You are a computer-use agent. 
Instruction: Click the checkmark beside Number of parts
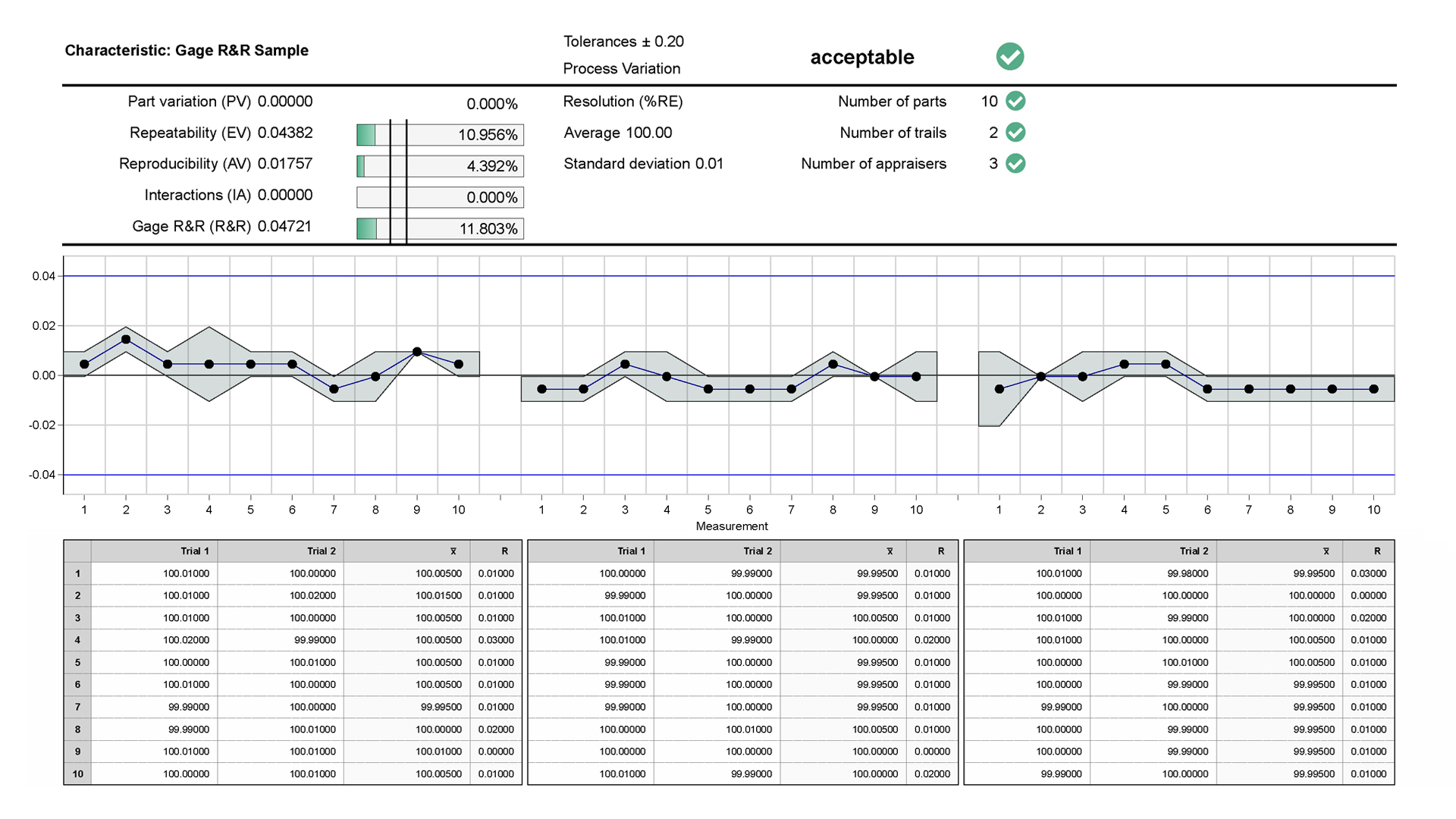1015,102
